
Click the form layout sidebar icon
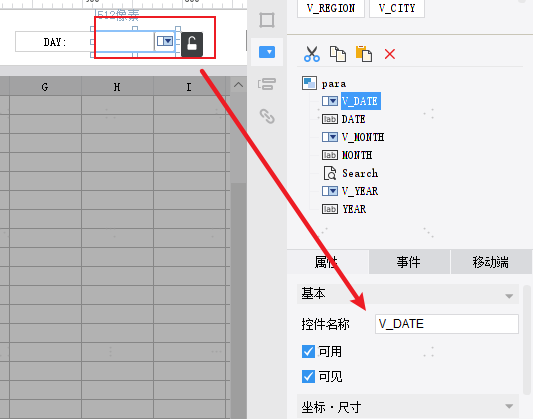(267, 84)
